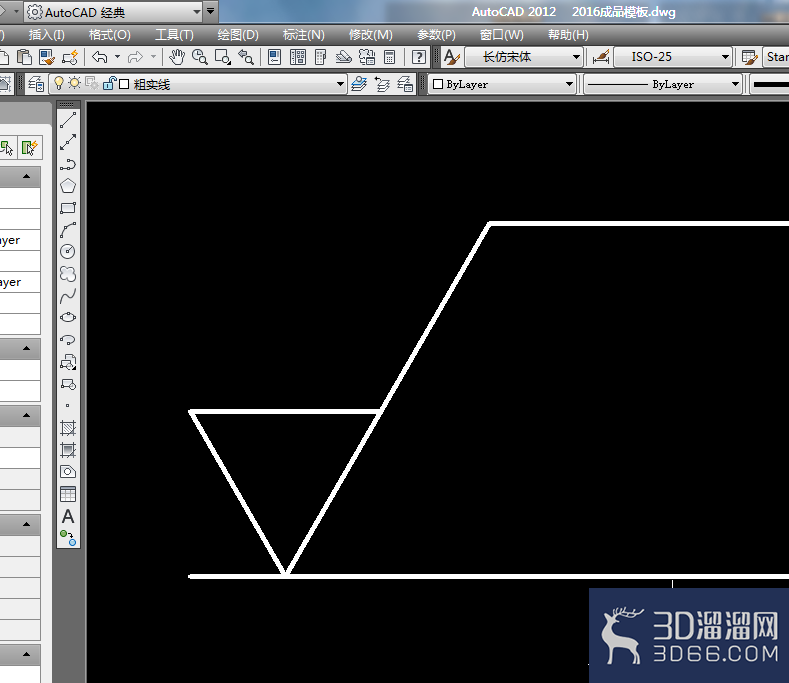789x683 pixels.
Task: Select the Region tool
Action: [x=68, y=472]
